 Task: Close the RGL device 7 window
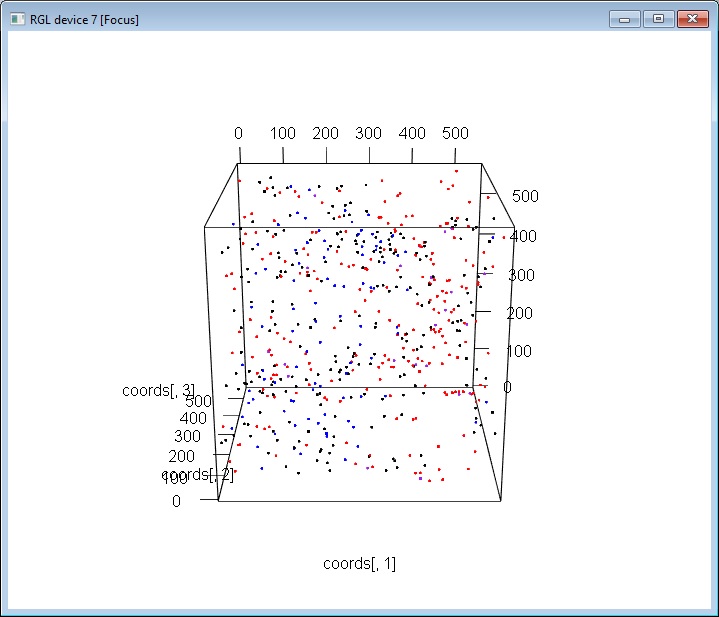pos(690,18)
